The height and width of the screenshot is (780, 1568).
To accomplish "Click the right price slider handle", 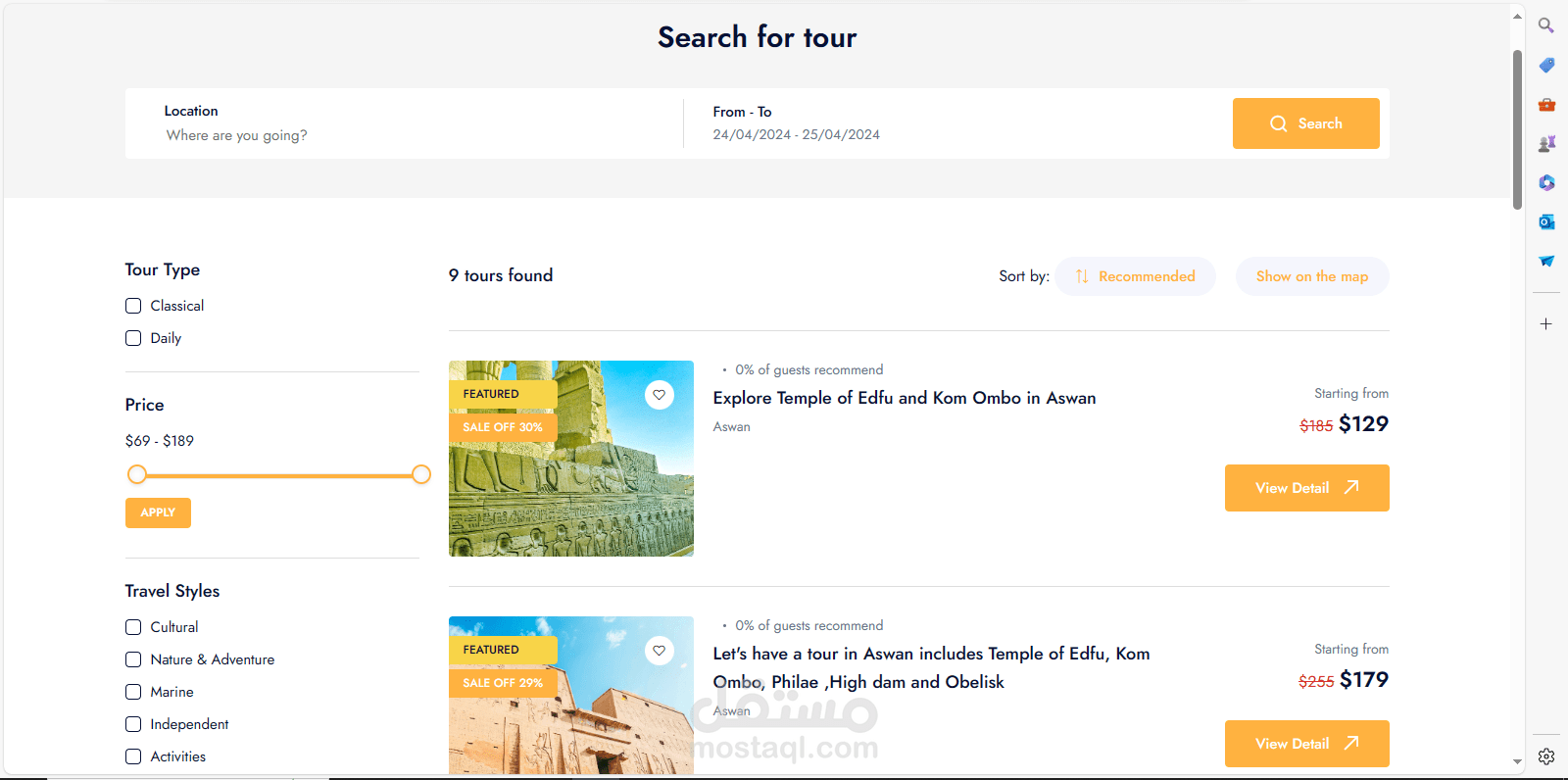I will (x=421, y=475).
